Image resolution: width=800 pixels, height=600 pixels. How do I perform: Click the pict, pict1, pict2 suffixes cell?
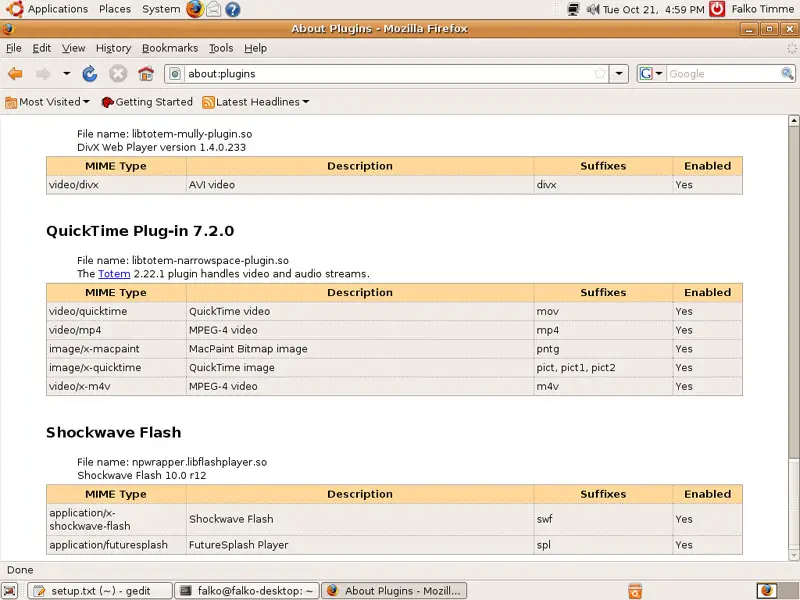(x=603, y=368)
